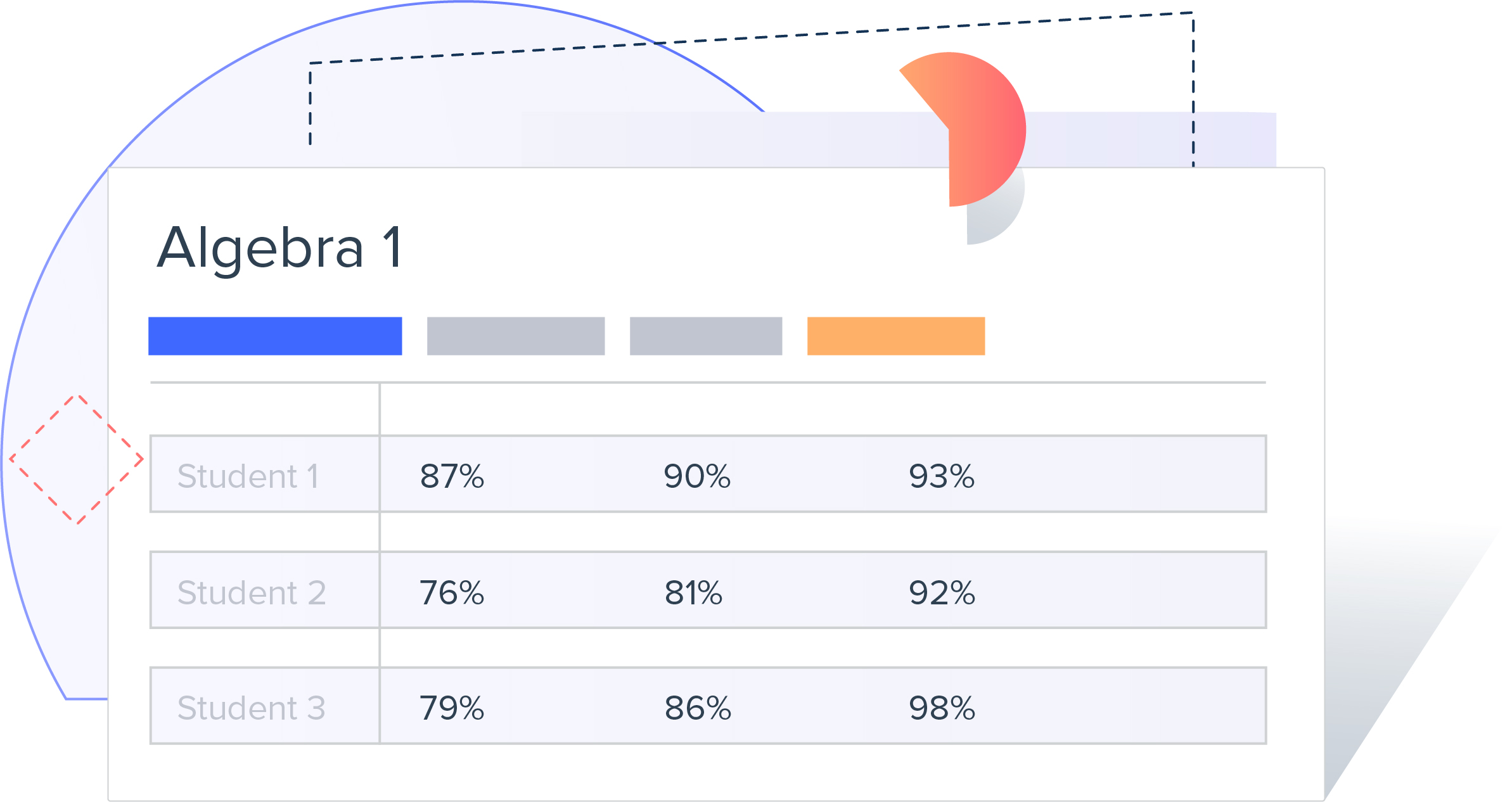Click Student 1's 90% score

[697, 476]
